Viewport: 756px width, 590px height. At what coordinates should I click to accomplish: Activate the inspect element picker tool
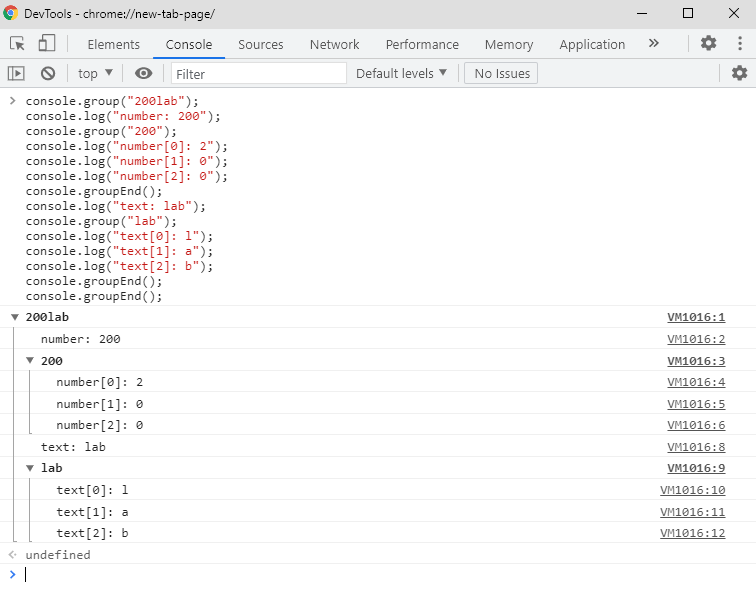(x=17, y=44)
